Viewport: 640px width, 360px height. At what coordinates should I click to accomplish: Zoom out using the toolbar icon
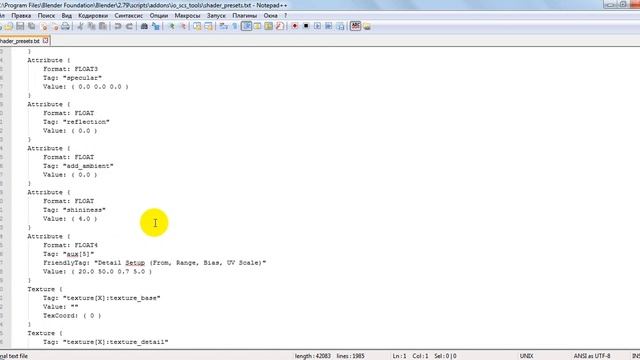click(183, 27)
